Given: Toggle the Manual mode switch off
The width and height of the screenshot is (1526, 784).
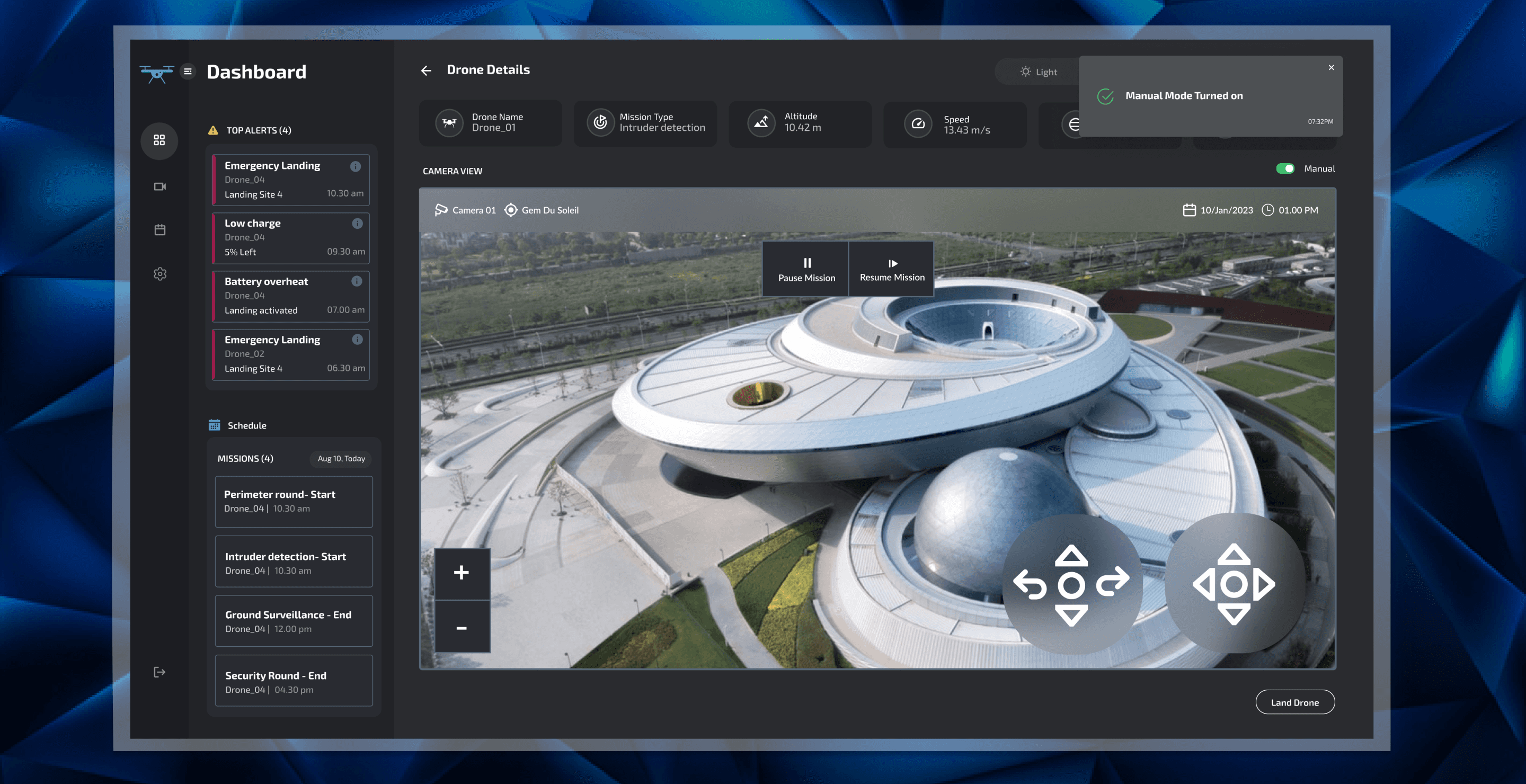Looking at the screenshot, I should pyautogui.click(x=1284, y=169).
